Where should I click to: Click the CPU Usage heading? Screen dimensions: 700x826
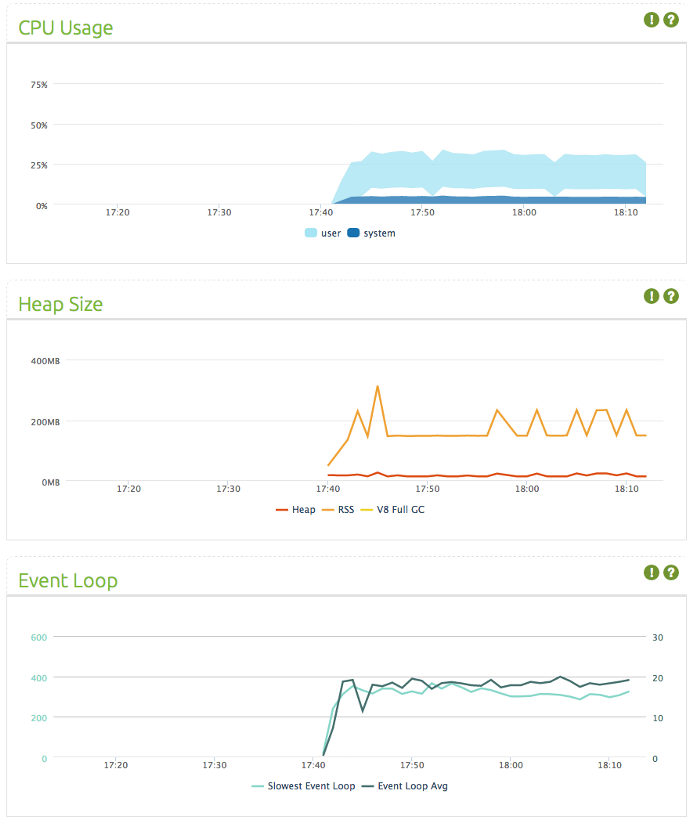tap(66, 28)
